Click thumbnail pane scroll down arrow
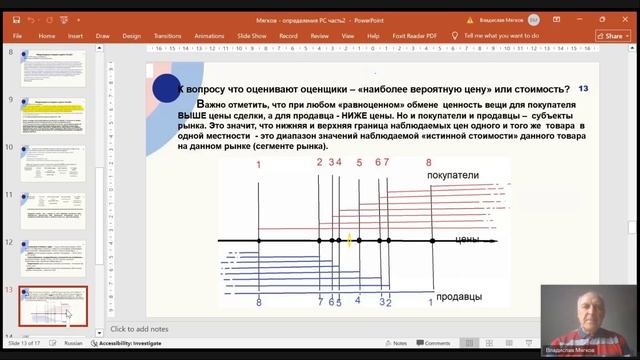Screen dimensions: 640x360 99,333
